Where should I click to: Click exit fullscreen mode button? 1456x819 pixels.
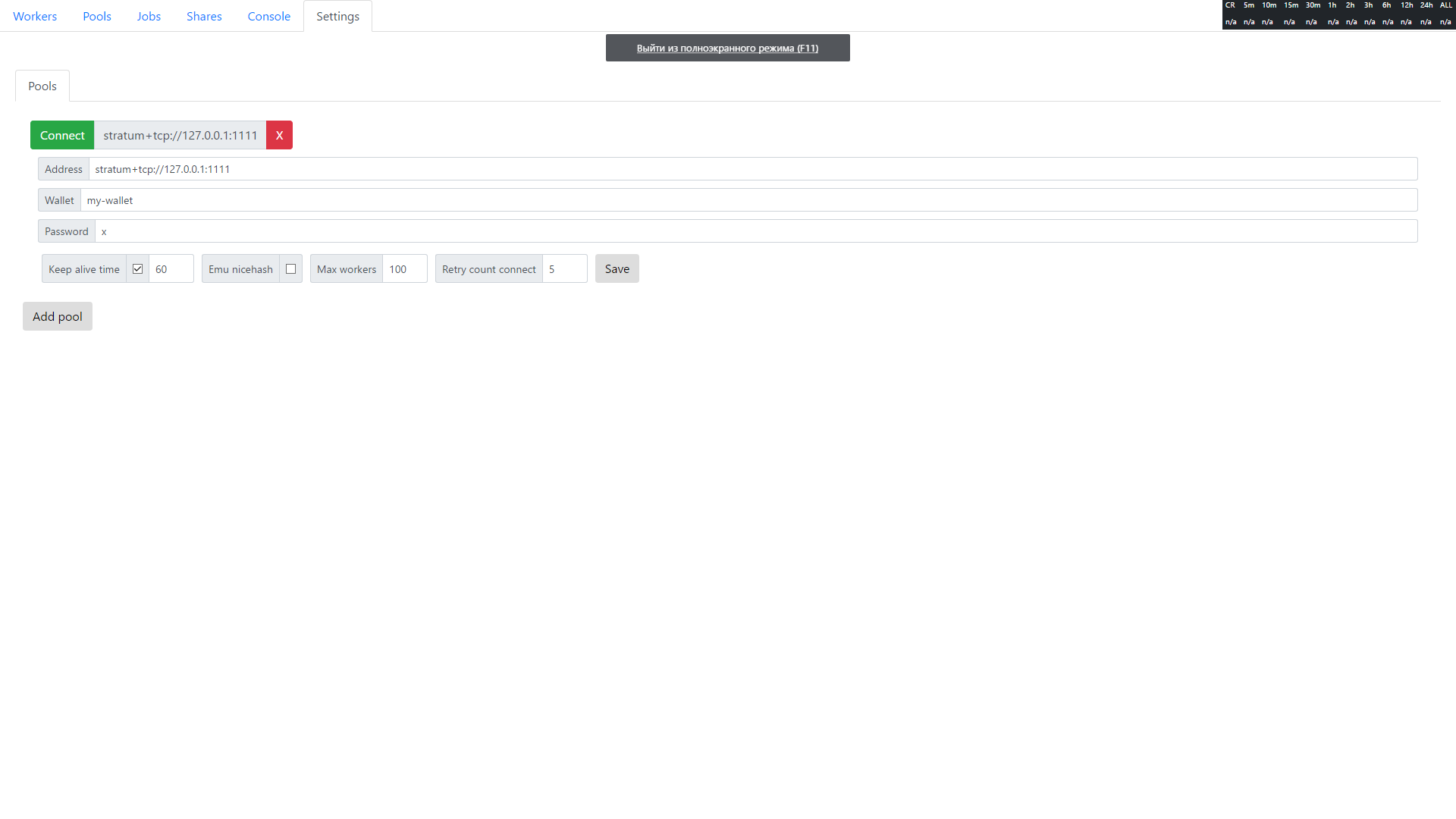[x=727, y=48]
